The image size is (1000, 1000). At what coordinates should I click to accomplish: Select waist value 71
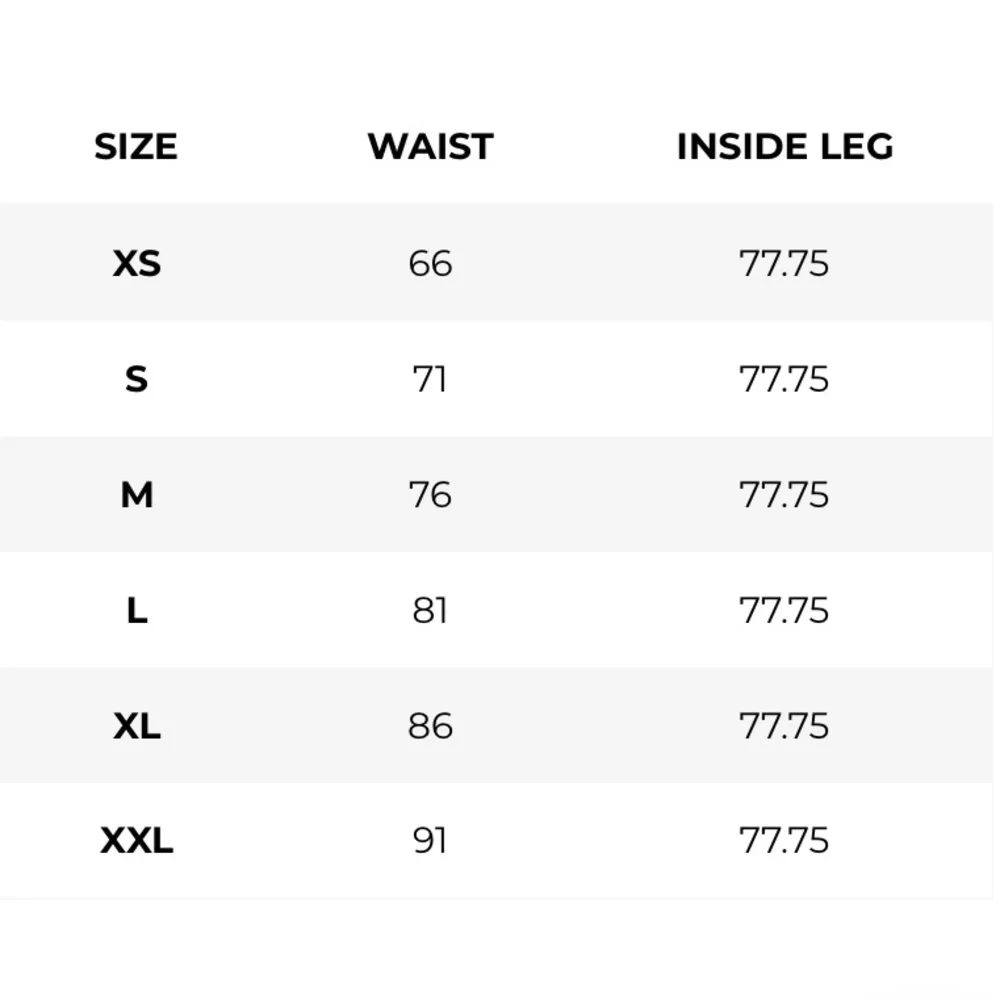[x=430, y=380]
